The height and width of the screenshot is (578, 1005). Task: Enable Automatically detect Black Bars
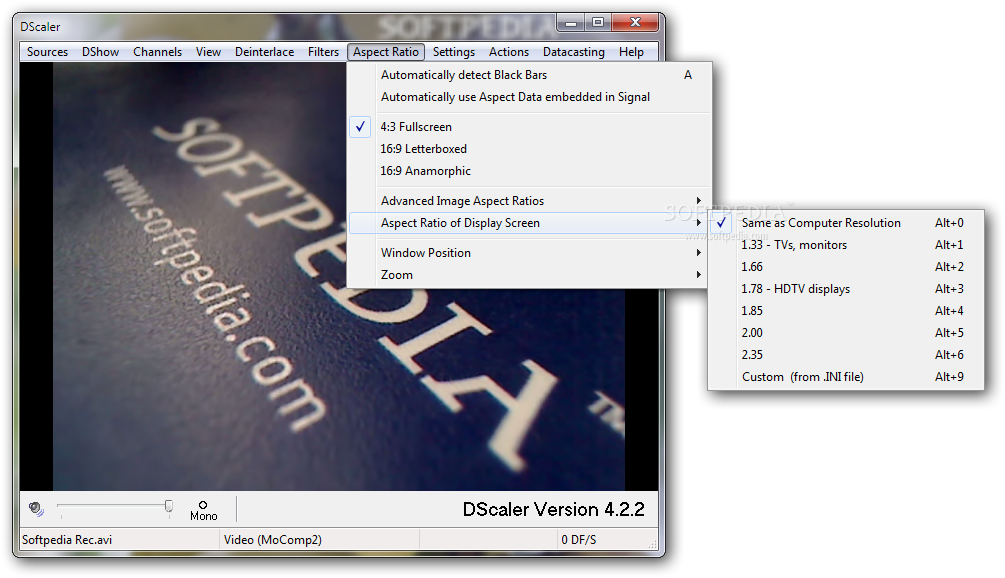click(529, 75)
